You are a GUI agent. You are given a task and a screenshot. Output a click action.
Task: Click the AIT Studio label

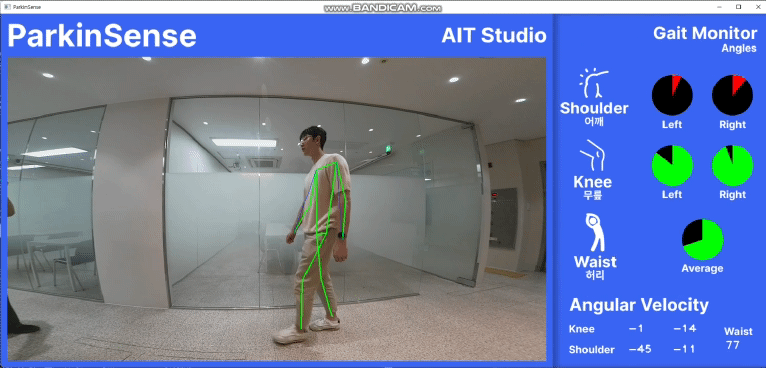494,36
